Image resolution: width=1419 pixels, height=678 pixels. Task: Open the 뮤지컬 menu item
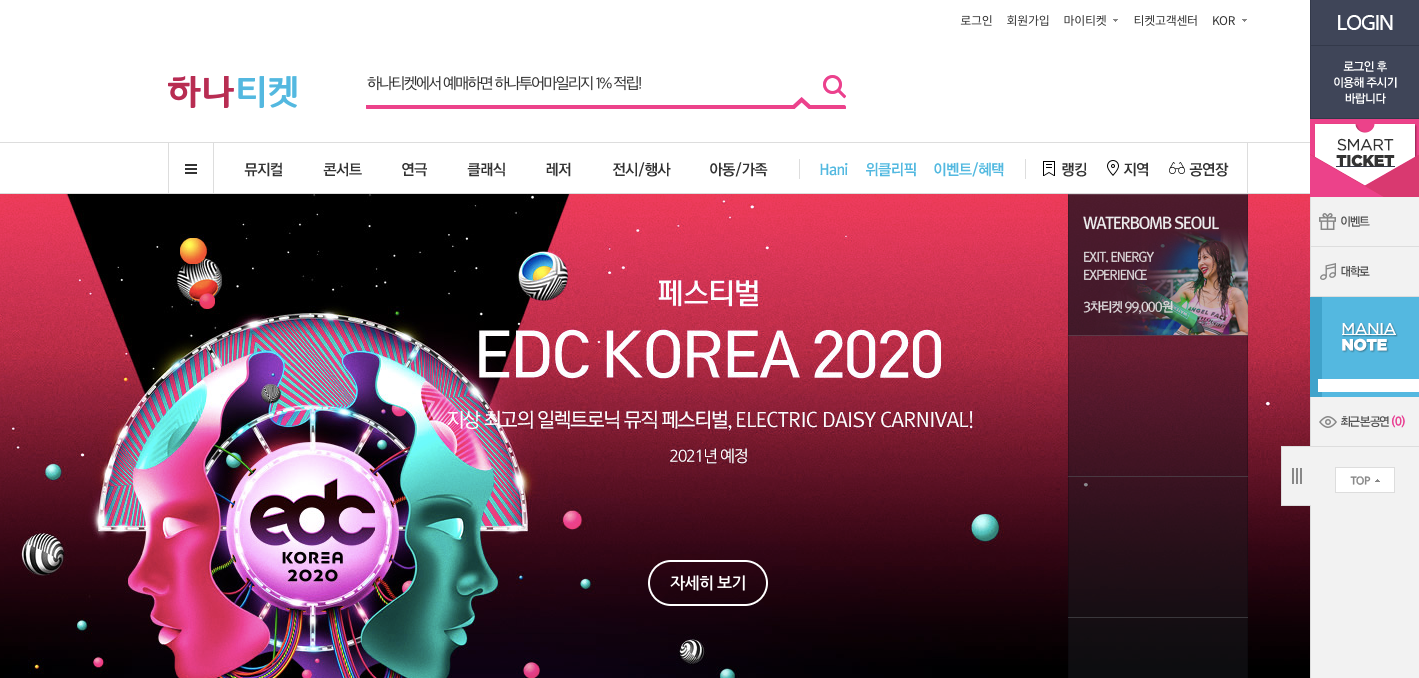click(263, 169)
